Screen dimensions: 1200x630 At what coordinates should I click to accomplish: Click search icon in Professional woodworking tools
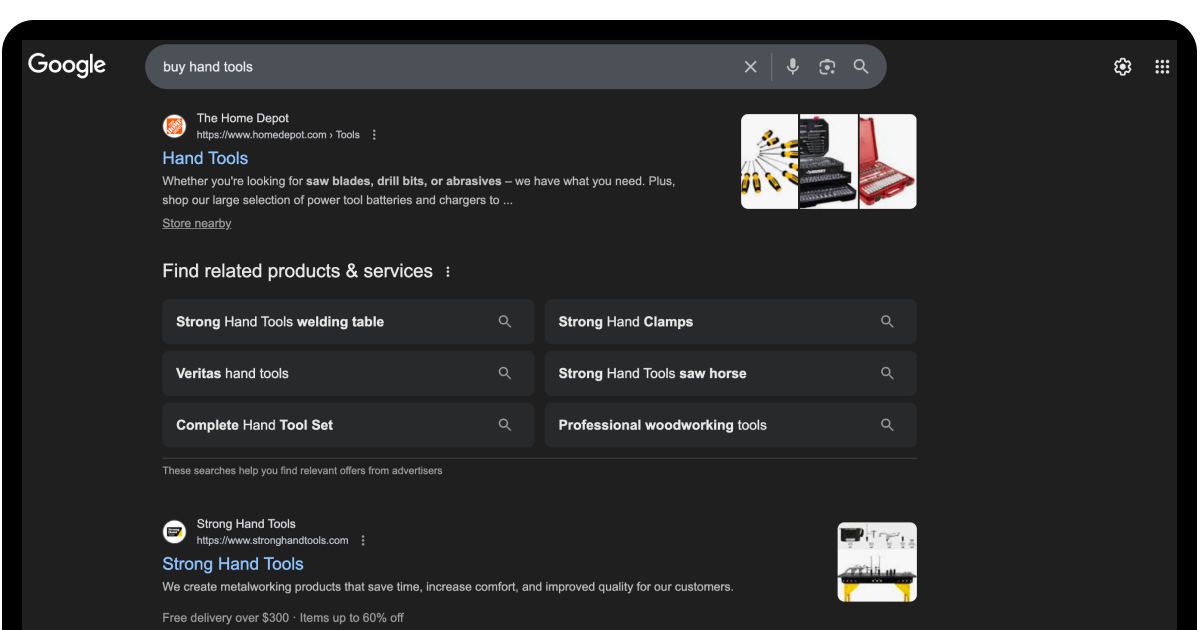point(887,425)
